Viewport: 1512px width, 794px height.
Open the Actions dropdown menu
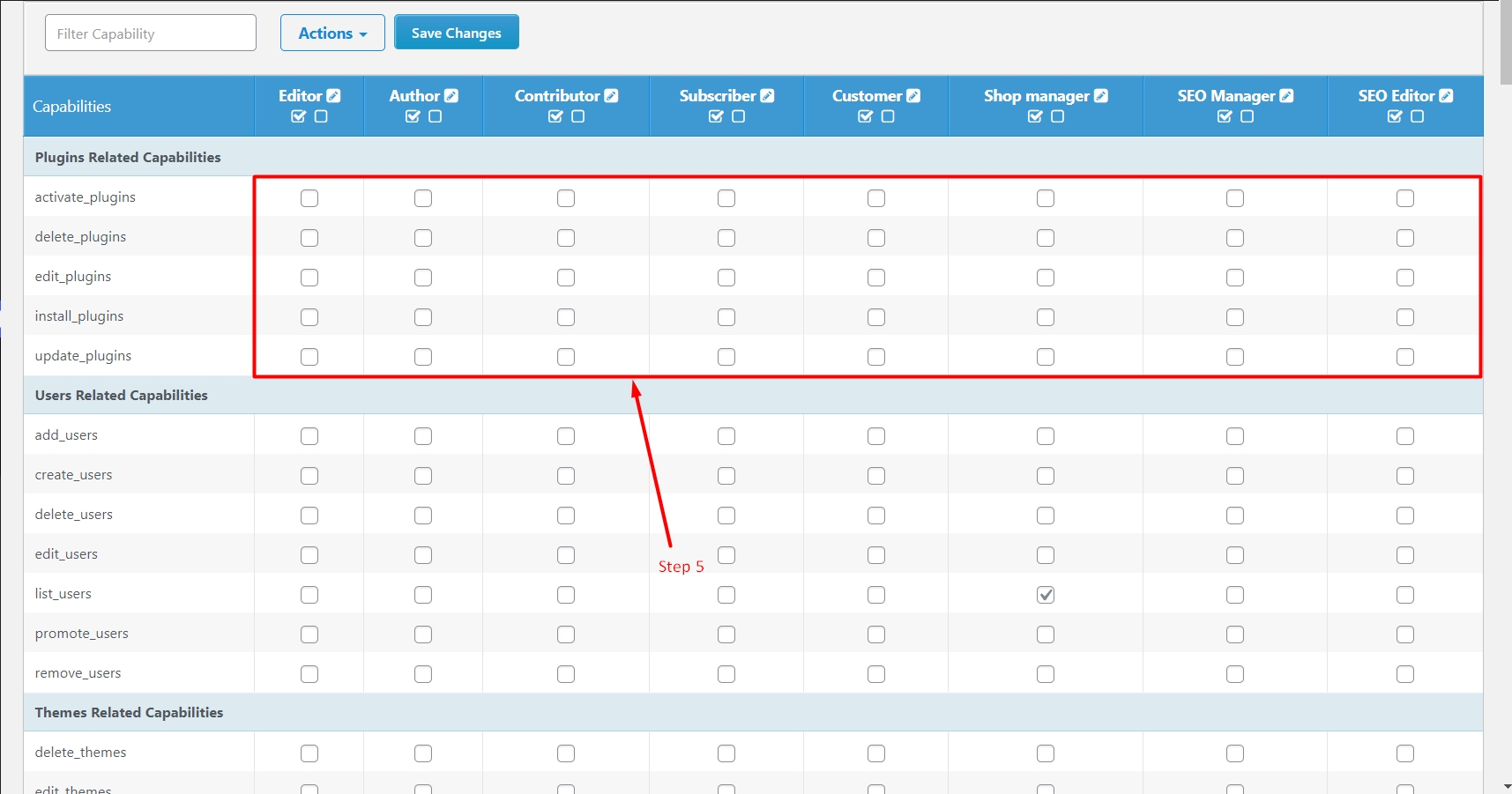click(332, 33)
